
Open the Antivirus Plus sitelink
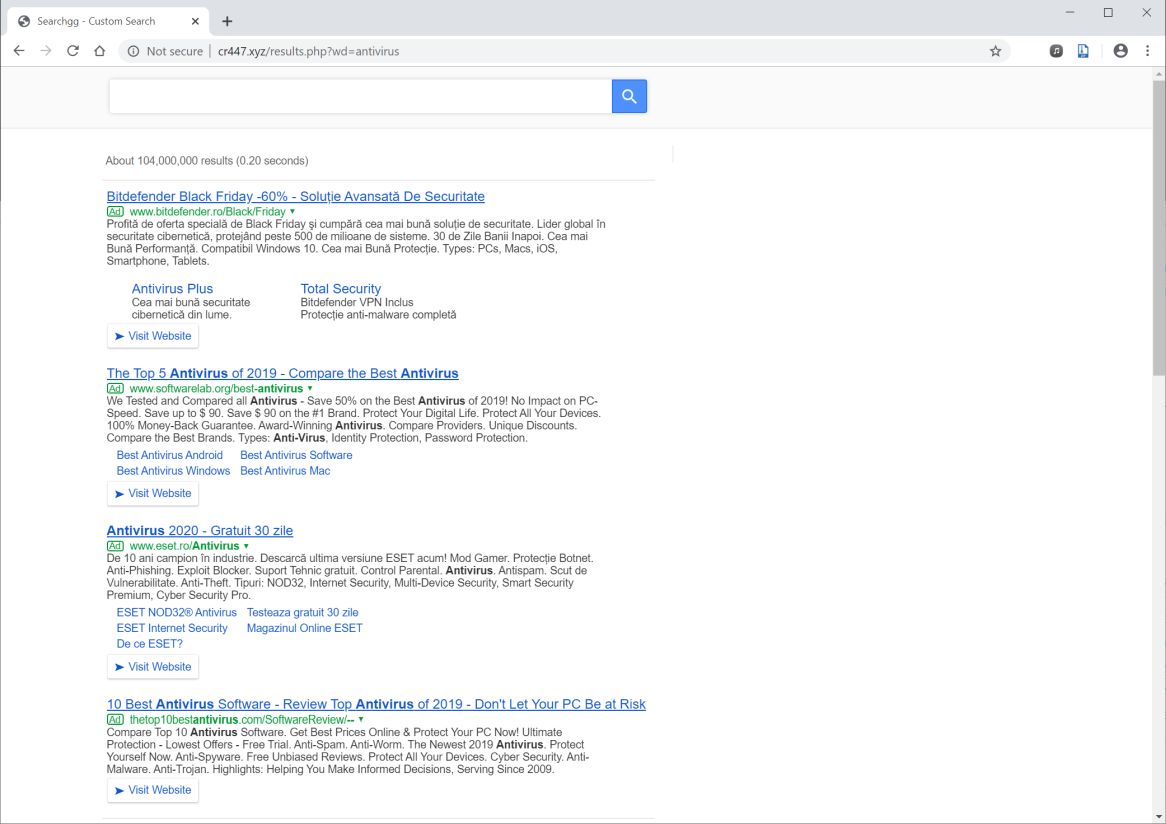[173, 289]
